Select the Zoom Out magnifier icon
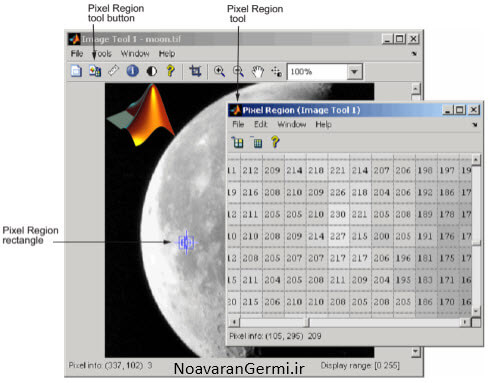The height and width of the screenshot is (383, 489). pyautogui.click(x=238, y=71)
